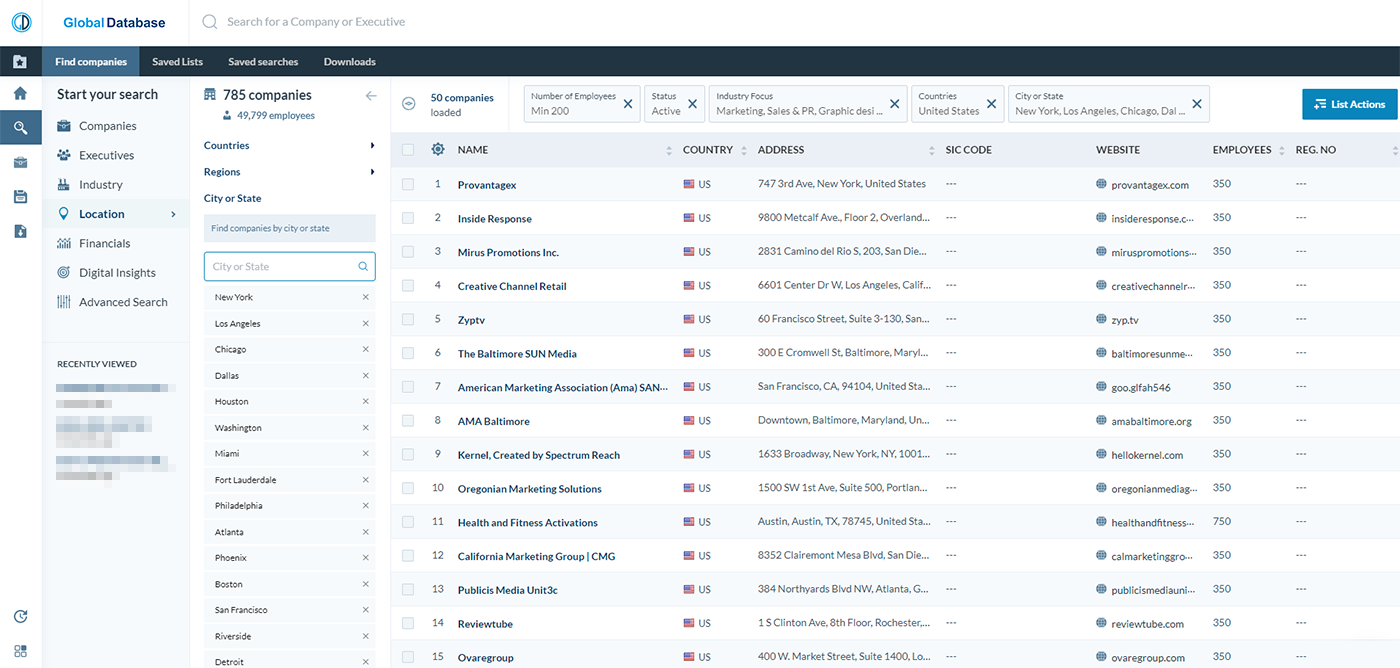Click the column settings gear icon
The image size is (1400, 668).
(x=437, y=150)
